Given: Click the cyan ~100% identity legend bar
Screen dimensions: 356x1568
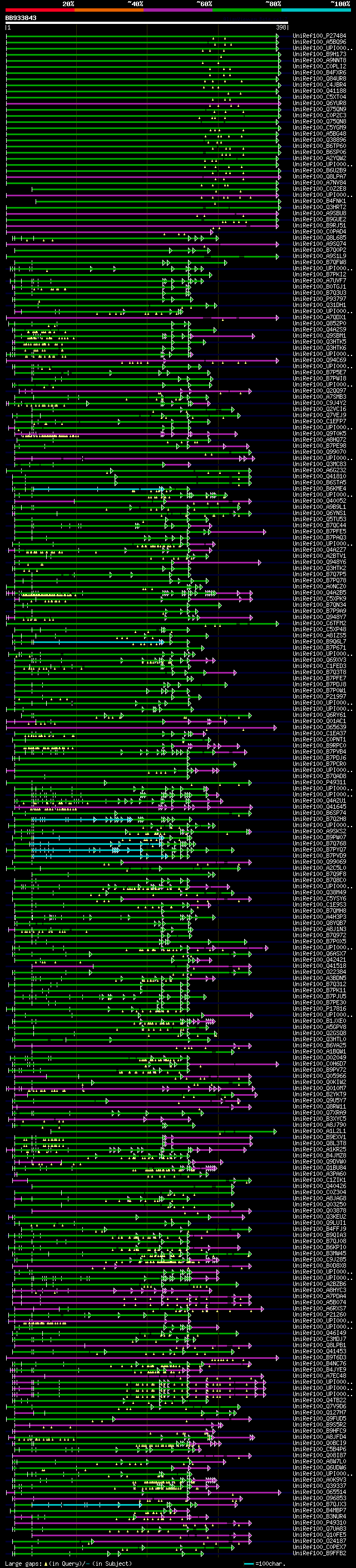Looking at the screenshot, I should pos(315,10).
